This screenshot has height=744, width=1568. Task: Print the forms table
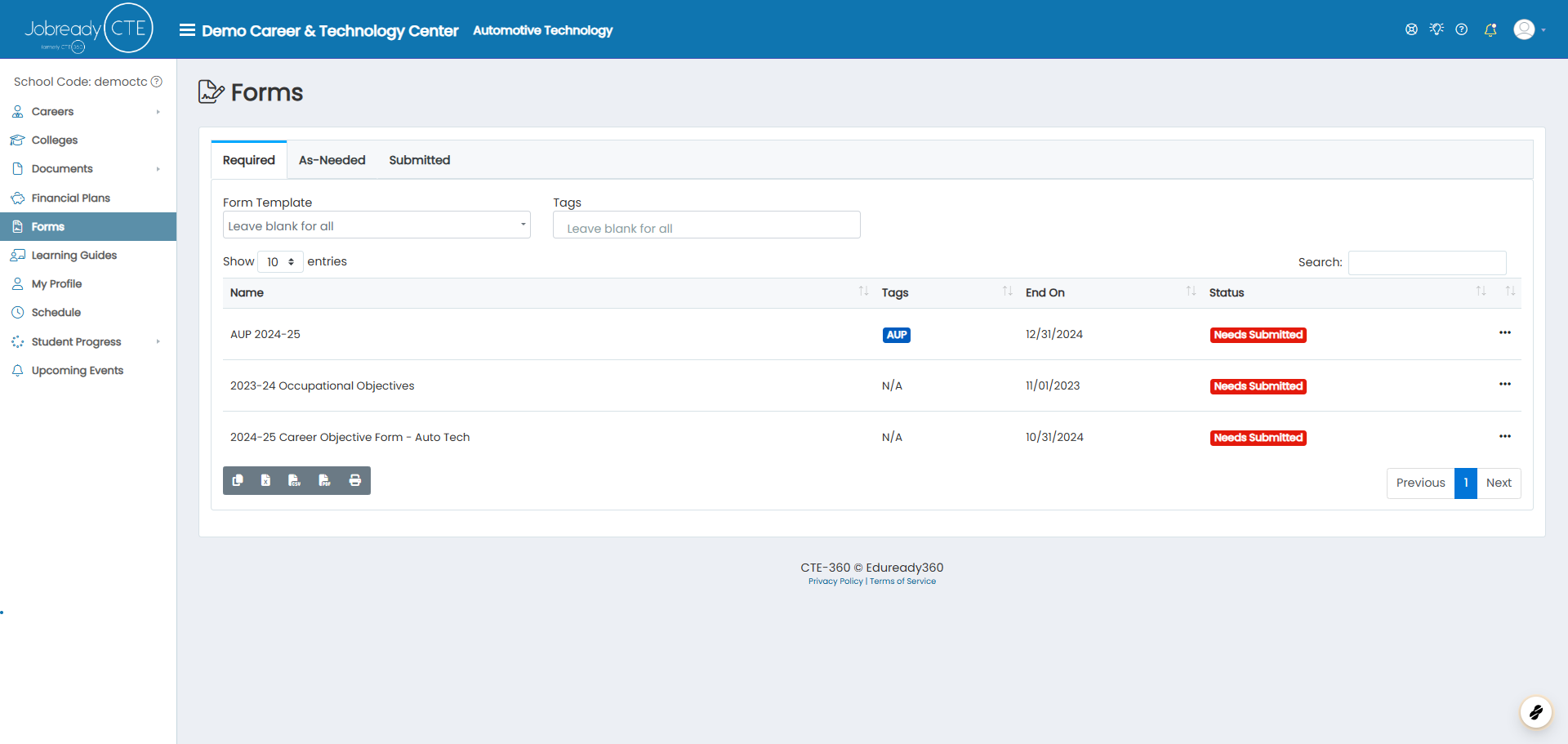[x=355, y=480]
